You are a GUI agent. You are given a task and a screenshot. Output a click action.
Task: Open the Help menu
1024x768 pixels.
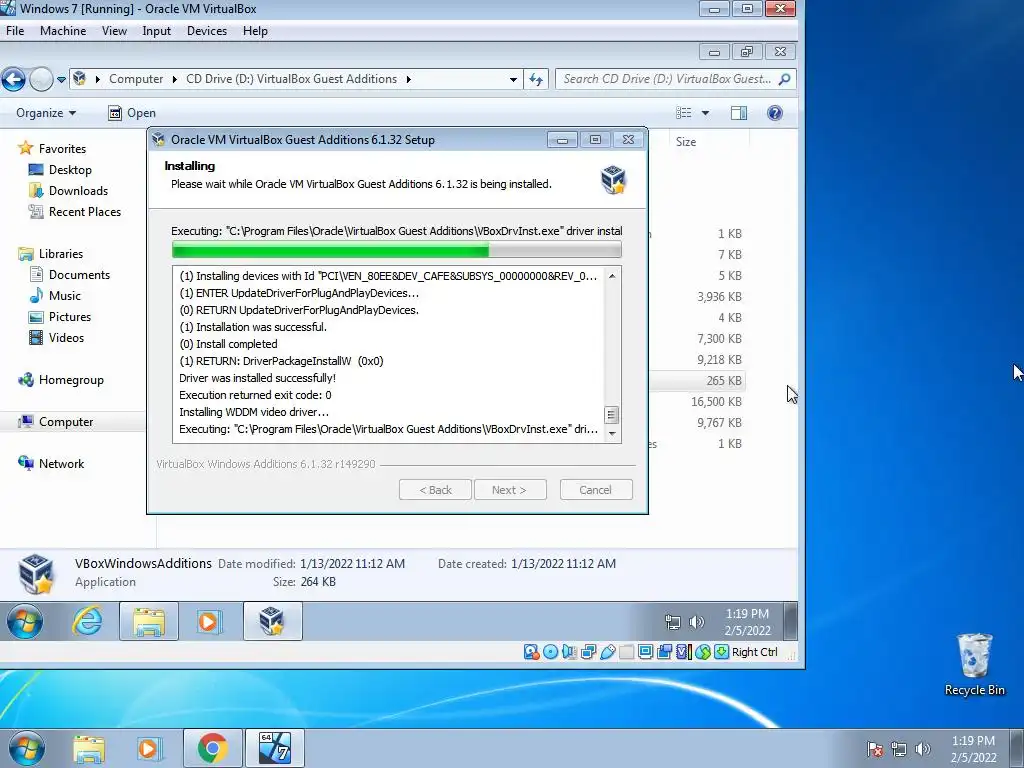pos(255,31)
